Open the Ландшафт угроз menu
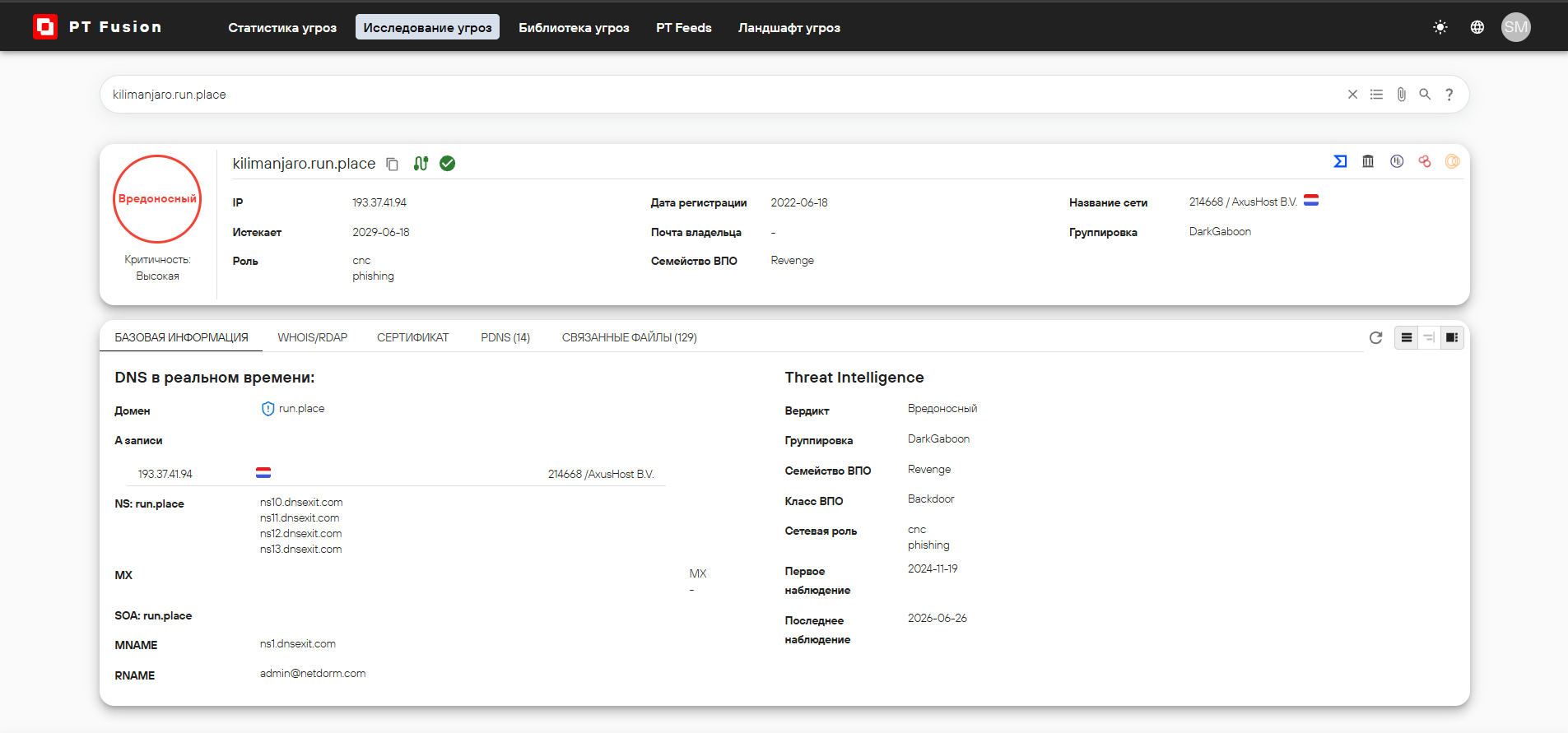The width and height of the screenshot is (1568, 733). (789, 27)
